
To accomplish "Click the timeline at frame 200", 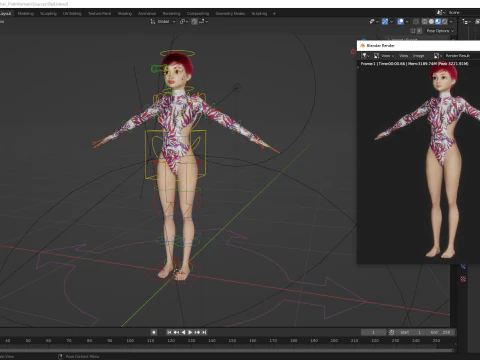I will pos(334,341).
